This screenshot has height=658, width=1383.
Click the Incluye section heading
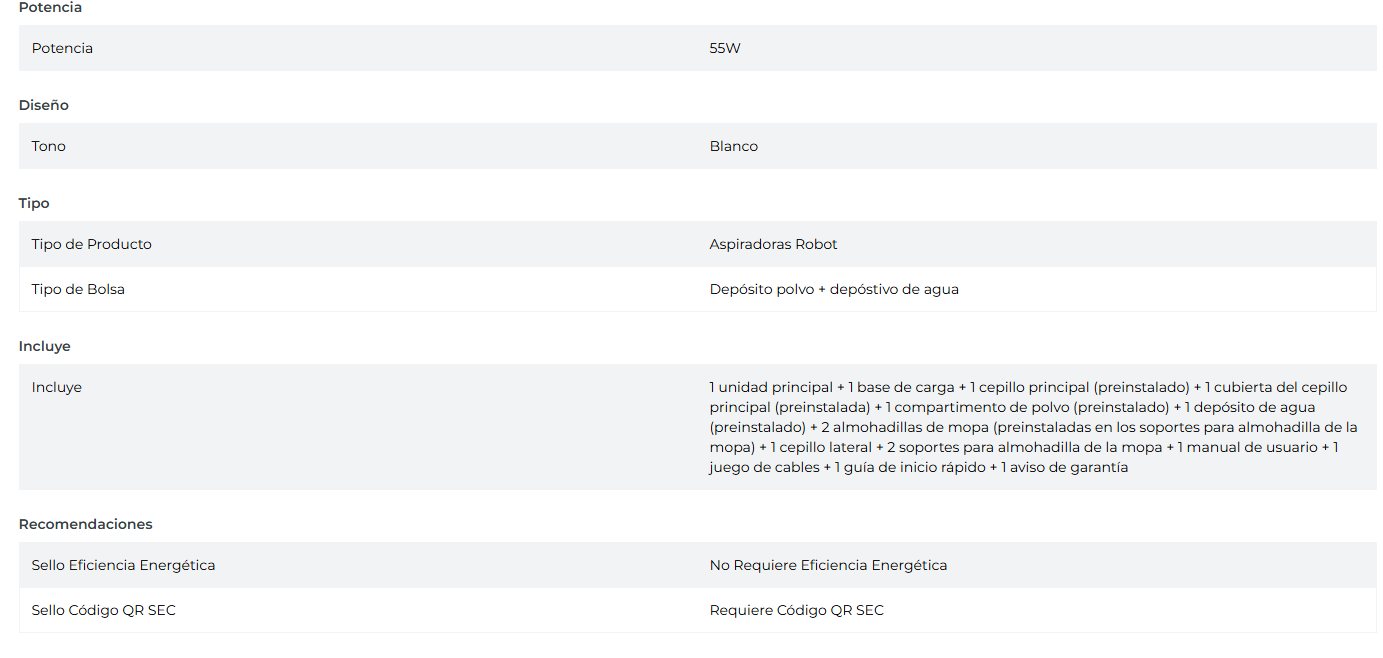[x=44, y=346]
